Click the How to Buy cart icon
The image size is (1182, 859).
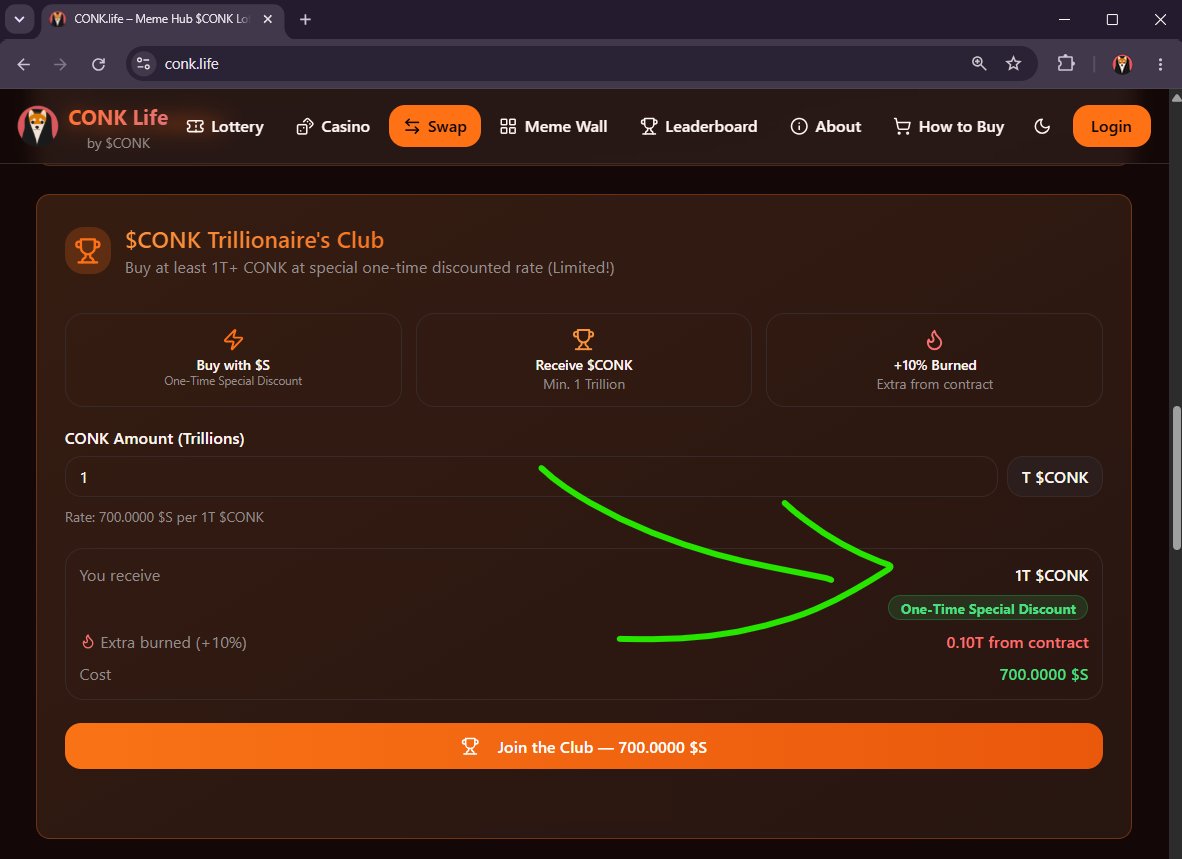pyautogui.click(x=902, y=127)
